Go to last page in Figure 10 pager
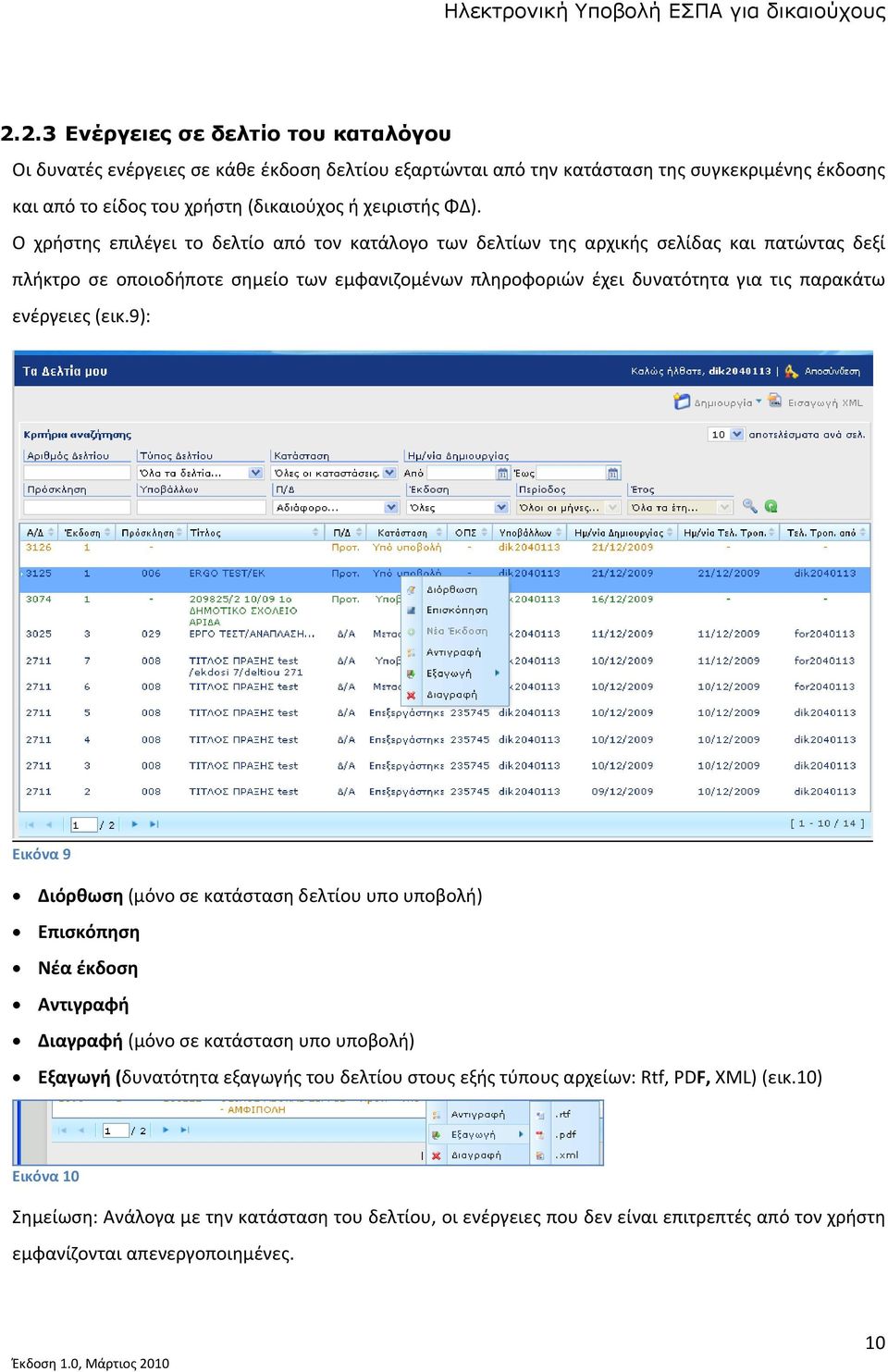This screenshot has width=888, height=1372. 184,1130
